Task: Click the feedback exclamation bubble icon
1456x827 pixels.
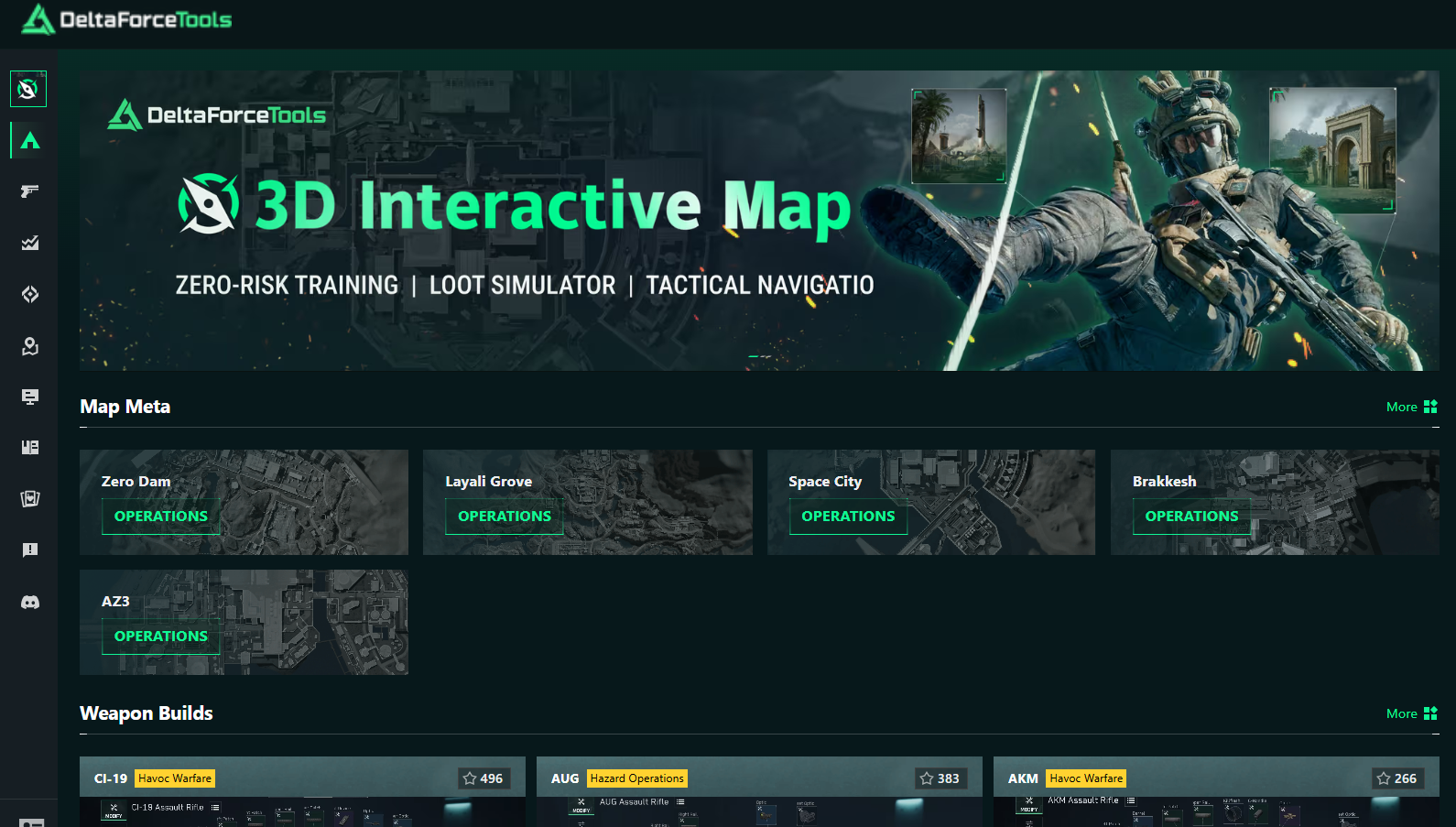Action: 29,550
